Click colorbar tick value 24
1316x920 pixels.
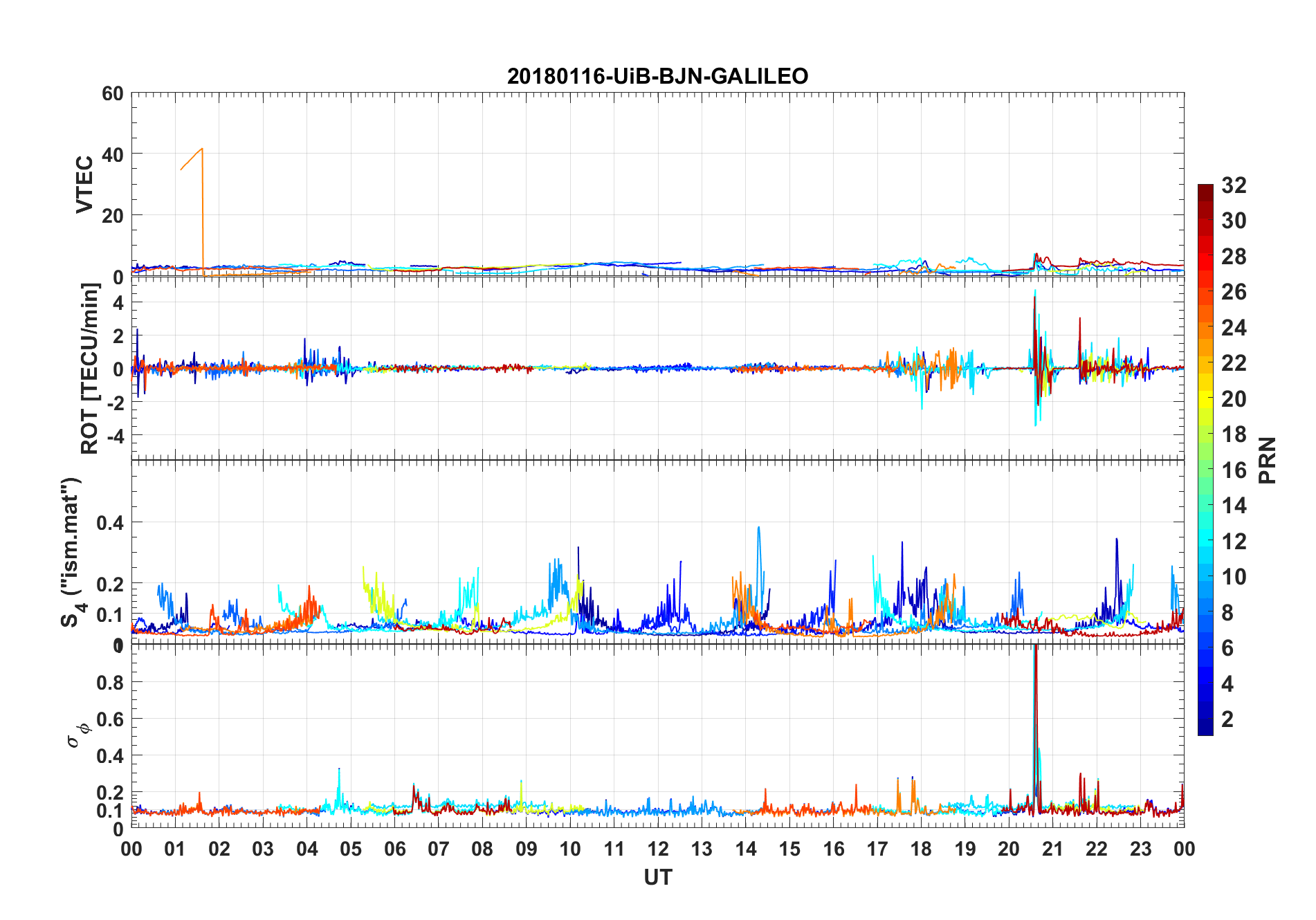tap(1234, 327)
